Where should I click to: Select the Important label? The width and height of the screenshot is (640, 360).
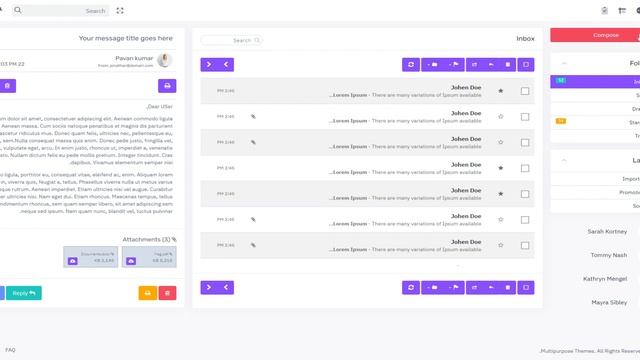595,179
